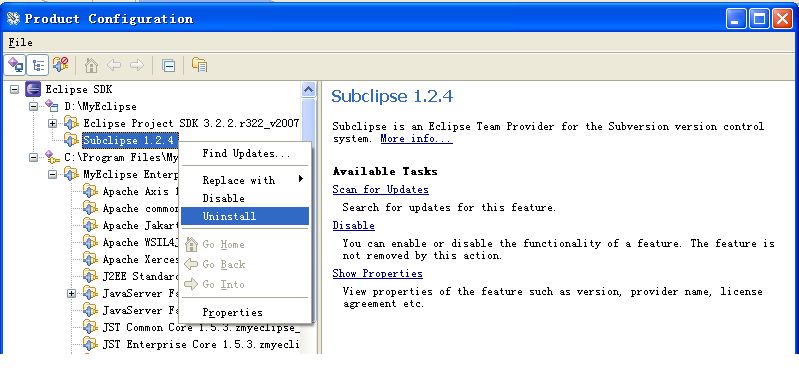
Task: Collapse the D:\MyEclipse tree node
Action: click(x=34, y=106)
